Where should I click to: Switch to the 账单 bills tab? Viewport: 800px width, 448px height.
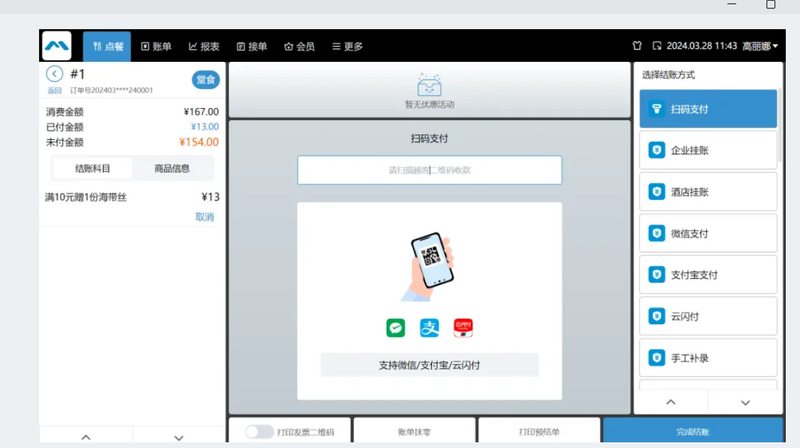point(156,46)
